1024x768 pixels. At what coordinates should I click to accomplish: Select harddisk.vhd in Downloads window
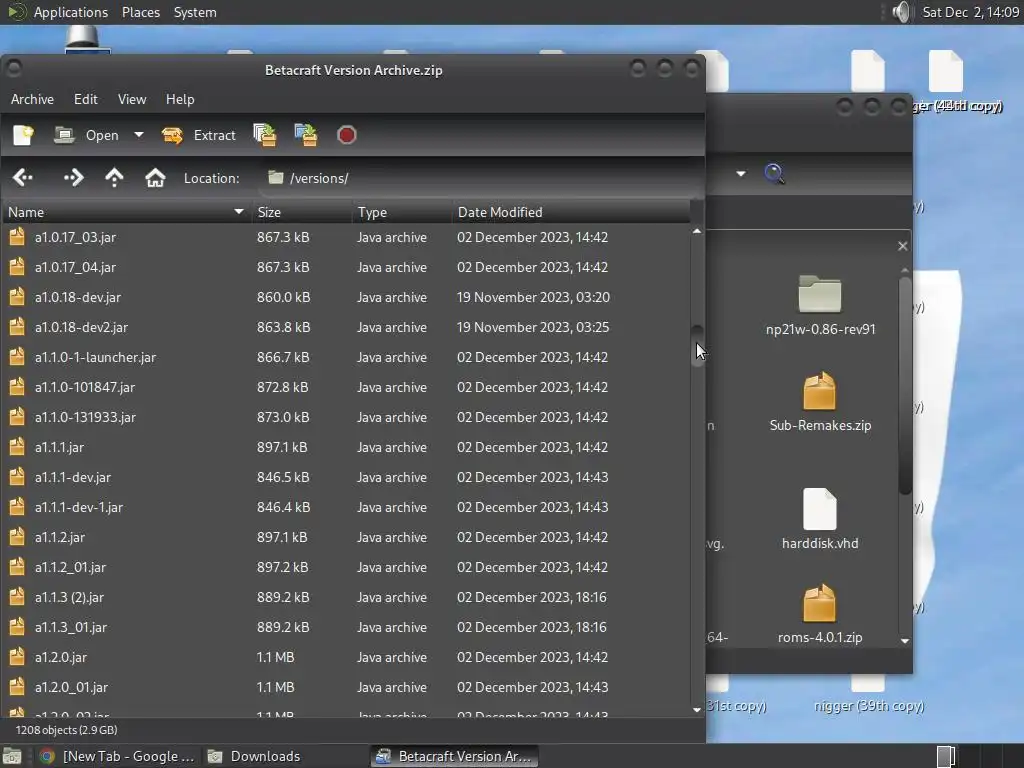click(820, 519)
